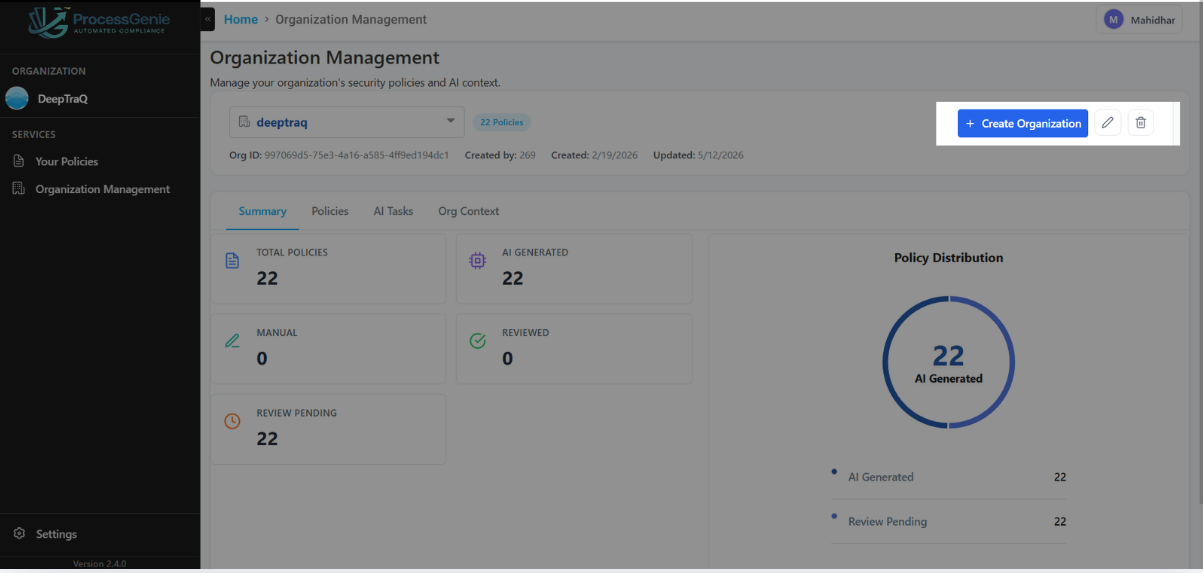Click the Policy Distribution title
The image size is (1203, 573).
click(948, 257)
